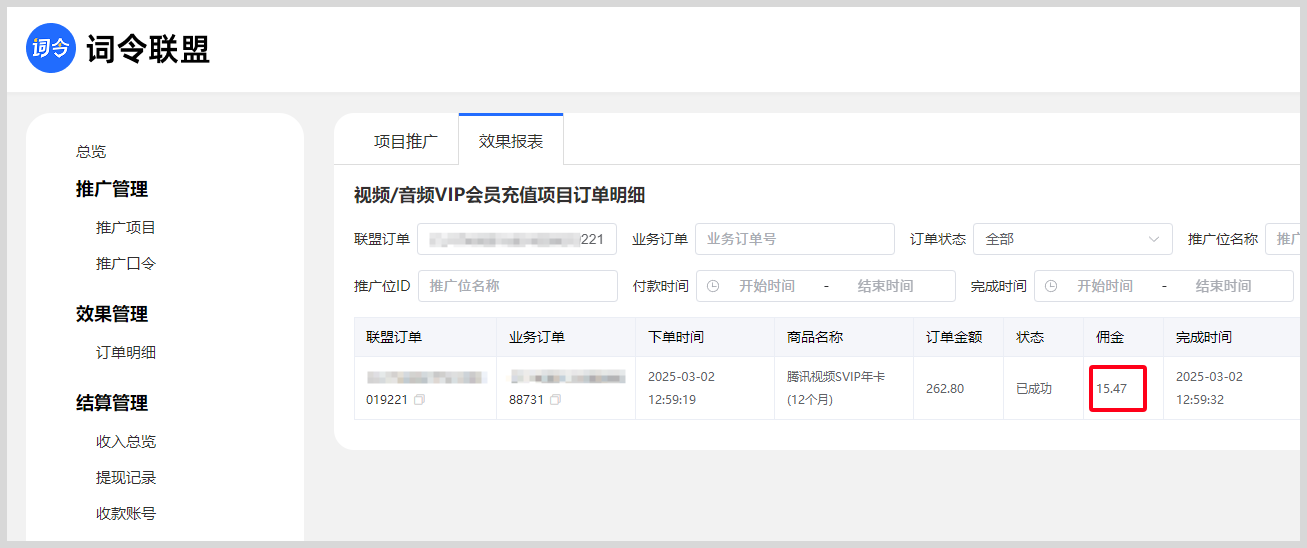
Task: Open 提现记录 in the sidebar
Action: coord(126,478)
